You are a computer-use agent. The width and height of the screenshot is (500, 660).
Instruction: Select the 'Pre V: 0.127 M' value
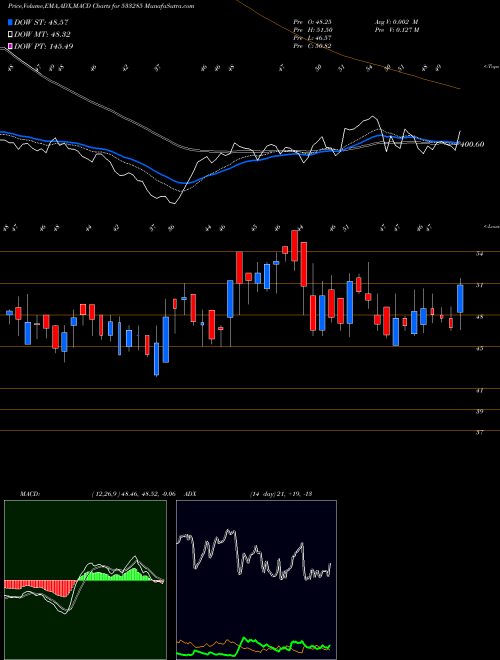[396, 30]
